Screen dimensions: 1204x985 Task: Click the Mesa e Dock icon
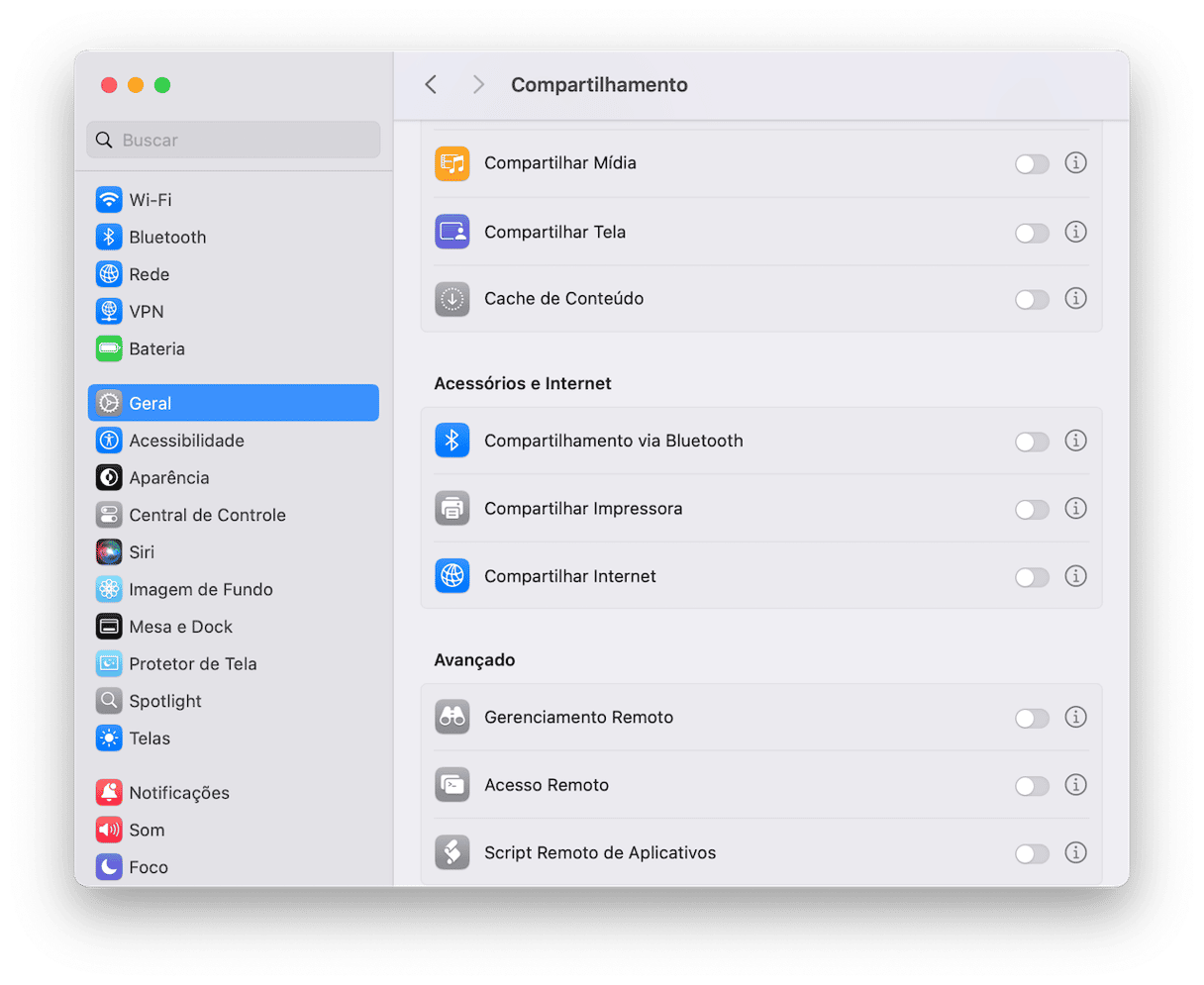pos(109,627)
